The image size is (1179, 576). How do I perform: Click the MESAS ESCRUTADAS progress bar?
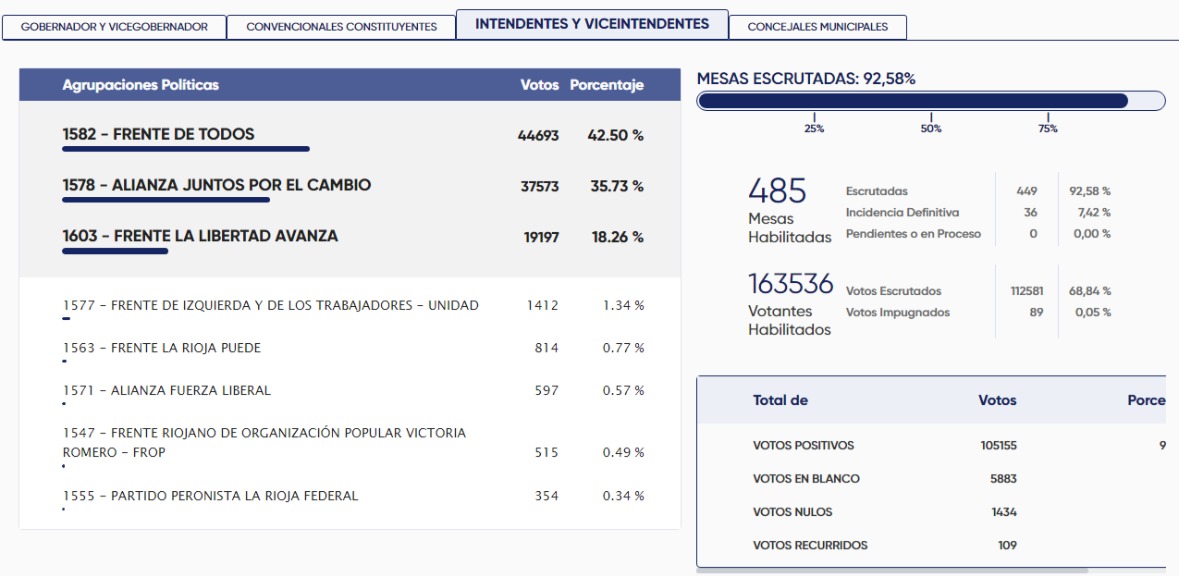coord(930,100)
